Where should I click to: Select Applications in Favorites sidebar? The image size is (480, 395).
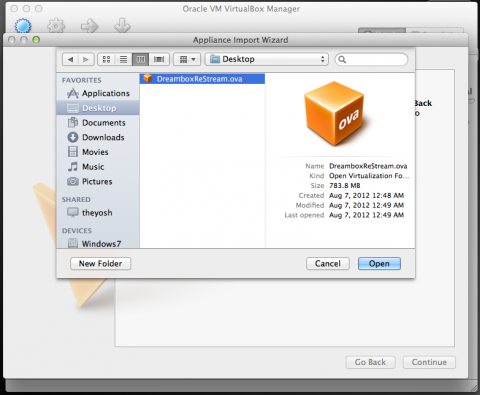[x=98, y=93]
